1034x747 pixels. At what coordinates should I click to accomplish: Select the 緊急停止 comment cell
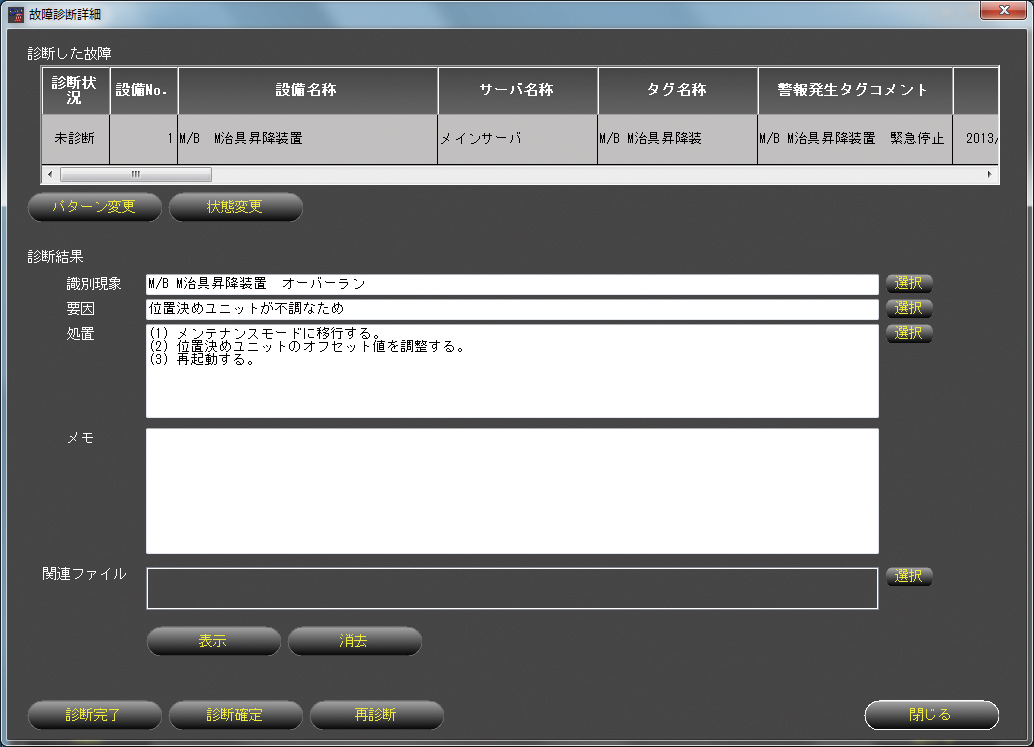point(855,139)
